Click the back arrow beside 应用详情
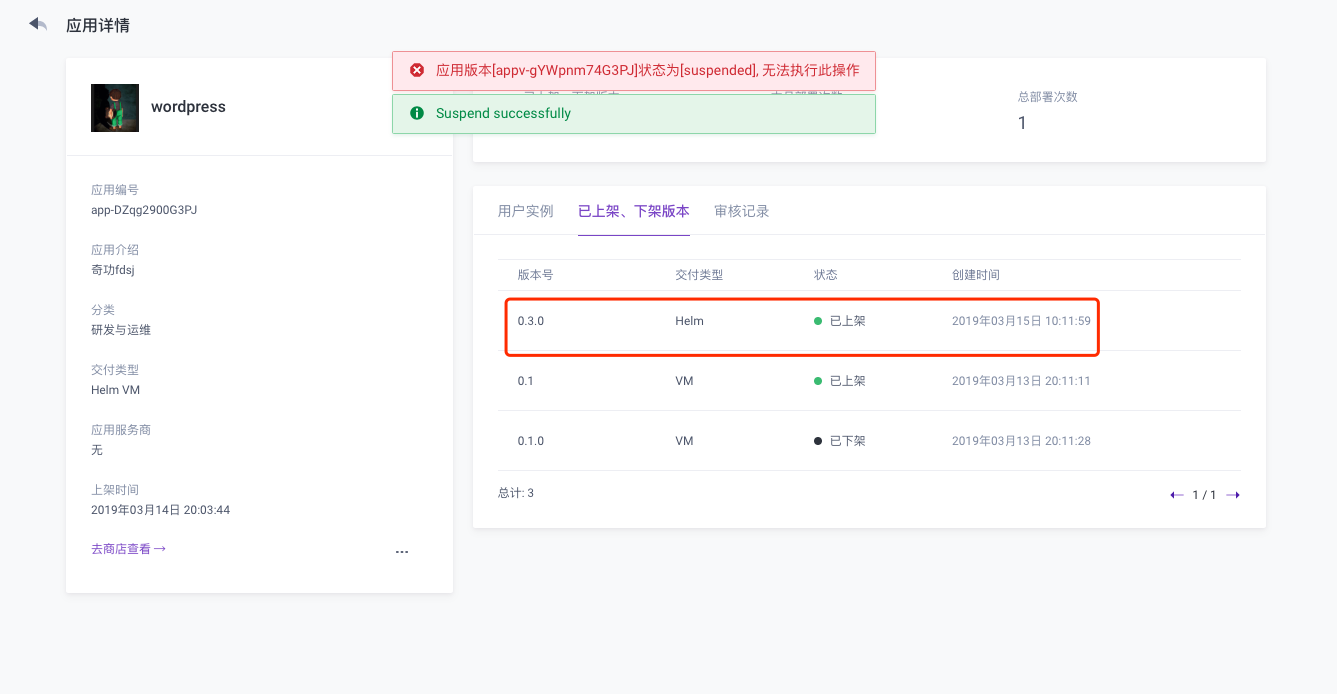Viewport: 1337px width, 694px height. [x=37, y=24]
